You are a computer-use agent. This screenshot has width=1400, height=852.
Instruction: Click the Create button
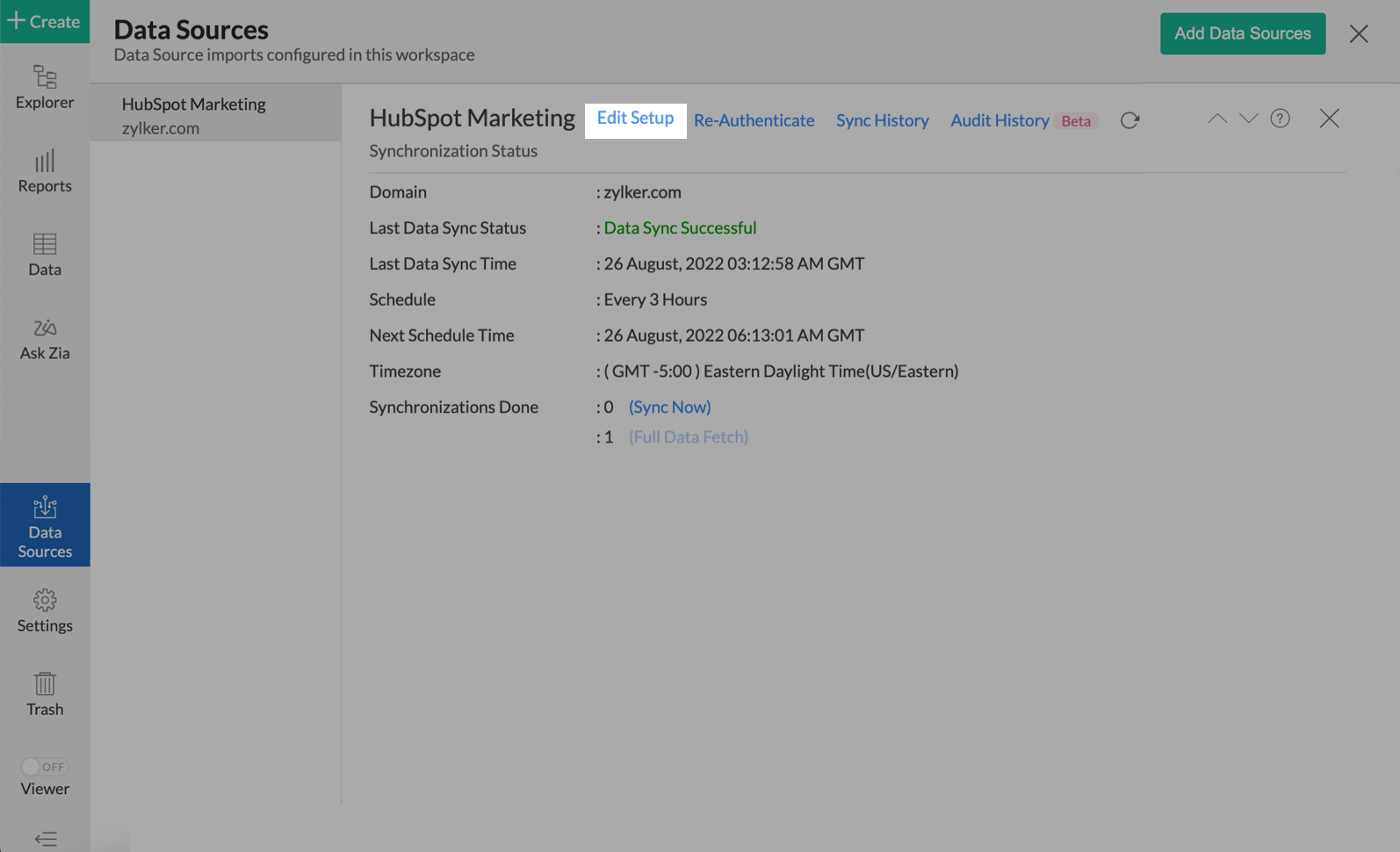(45, 21)
